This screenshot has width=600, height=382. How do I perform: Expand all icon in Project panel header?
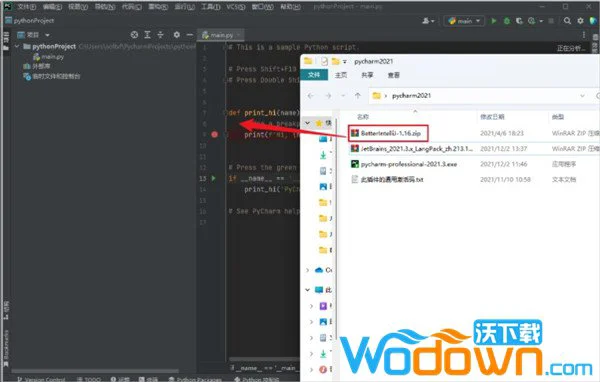click(x=147, y=35)
